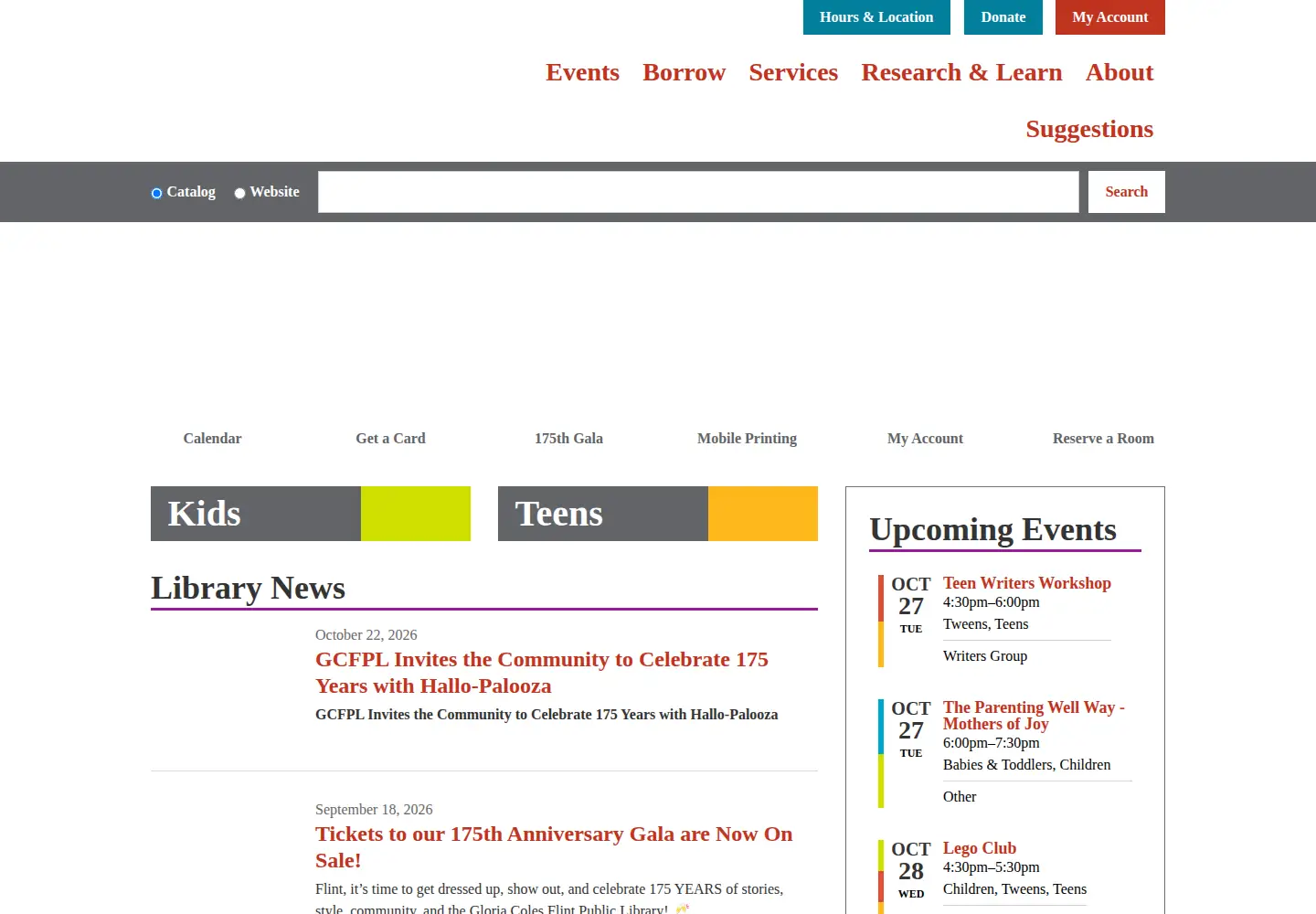Open the Borrow menu
The width and height of the screenshot is (1316, 914).
(x=684, y=72)
